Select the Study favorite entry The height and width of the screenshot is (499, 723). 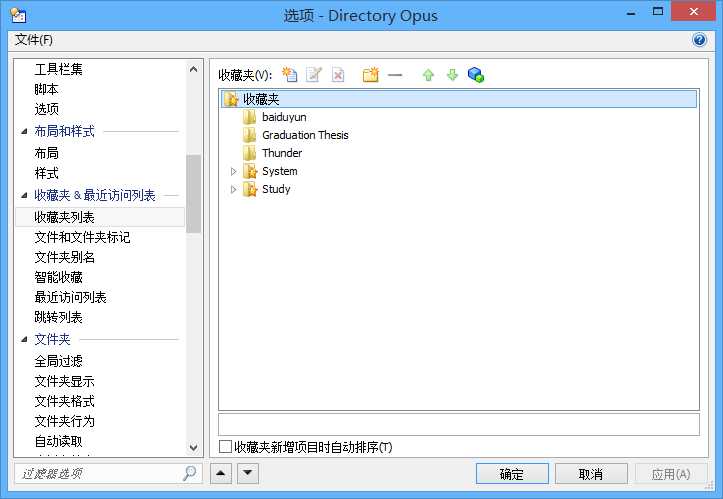(276, 189)
